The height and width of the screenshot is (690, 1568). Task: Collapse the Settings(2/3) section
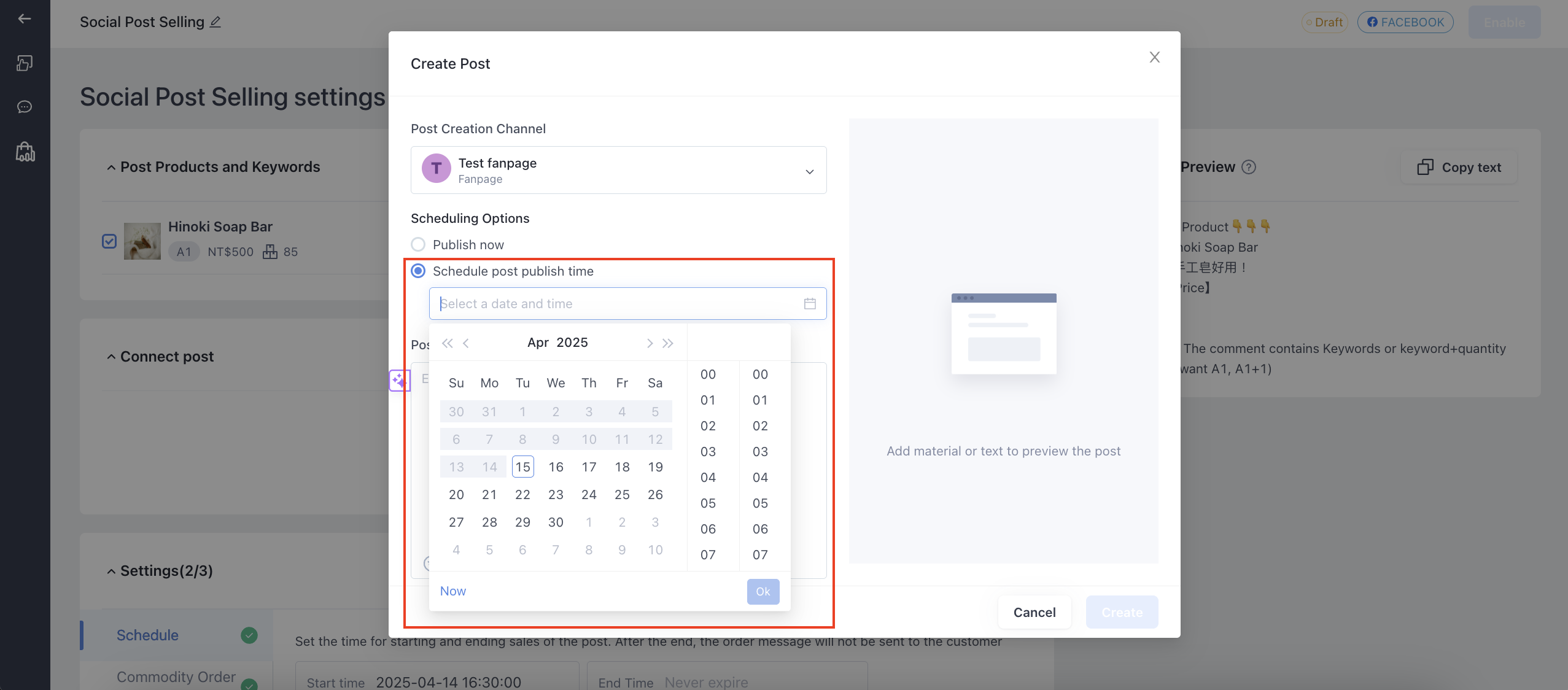111,572
